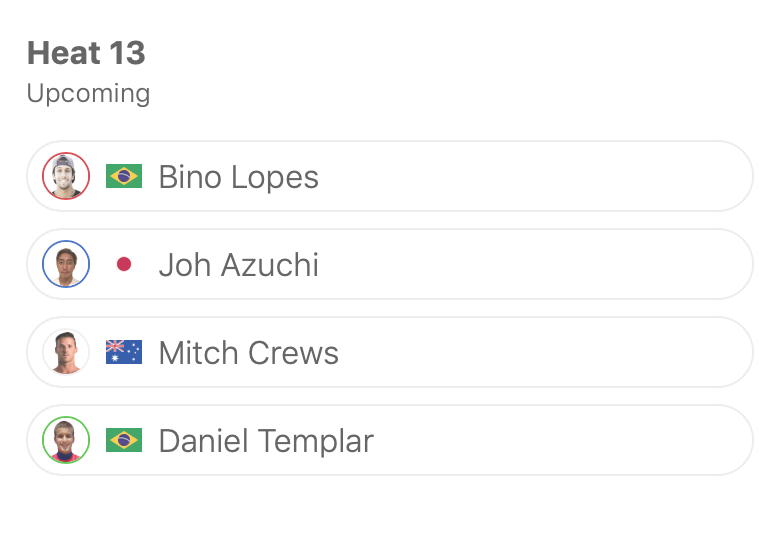
Task: Click Brazil flag next to Daniel Templar
Action: 124,440
